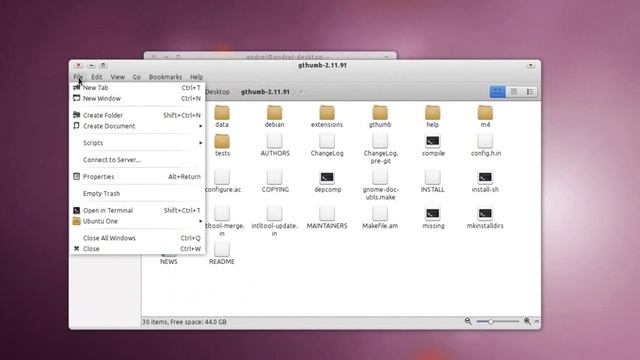Select the gthumb folder icon
The width and height of the screenshot is (640, 360).
pyautogui.click(x=380, y=112)
